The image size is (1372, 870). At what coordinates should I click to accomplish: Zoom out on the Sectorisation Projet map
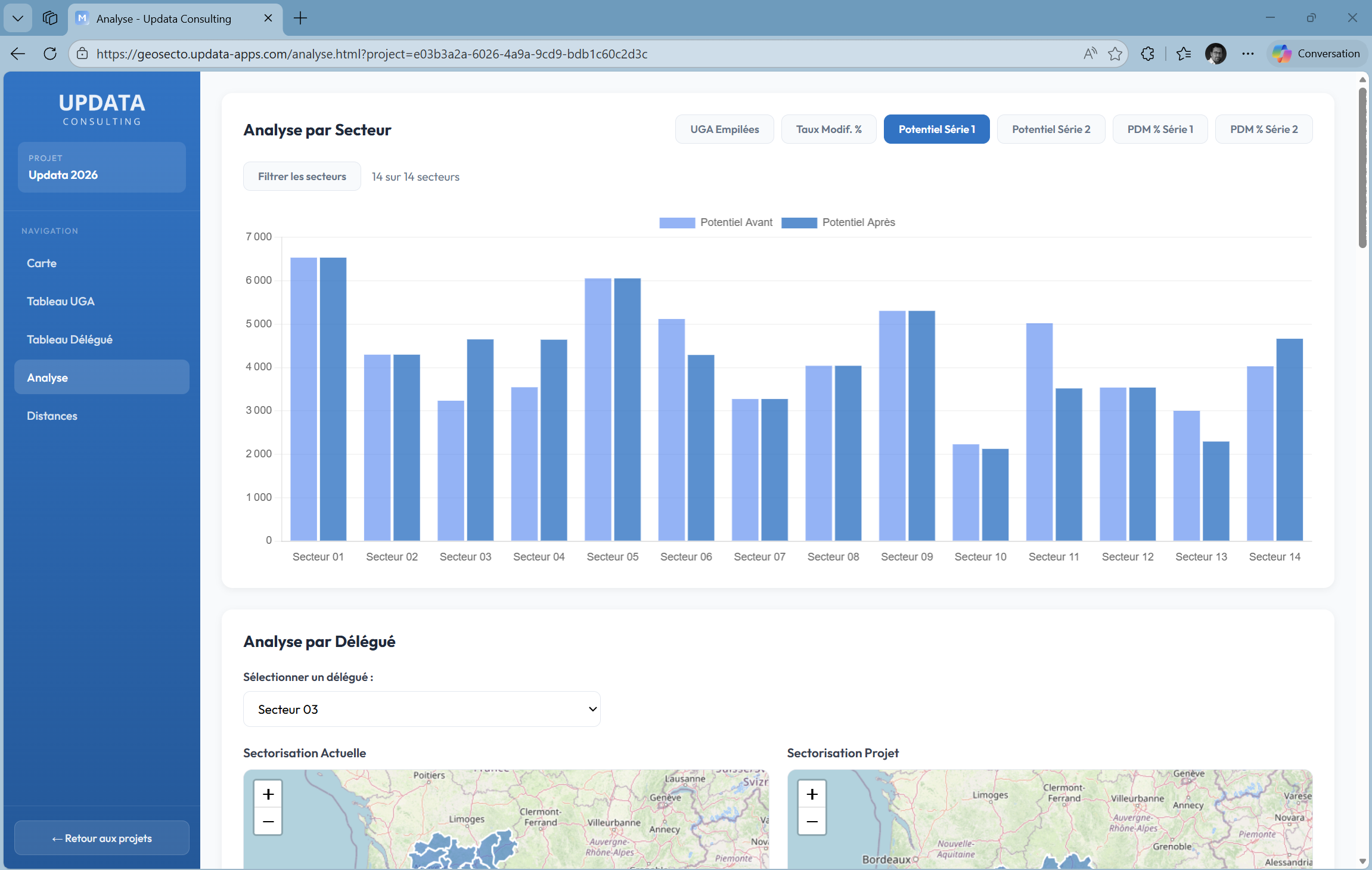[812, 821]
